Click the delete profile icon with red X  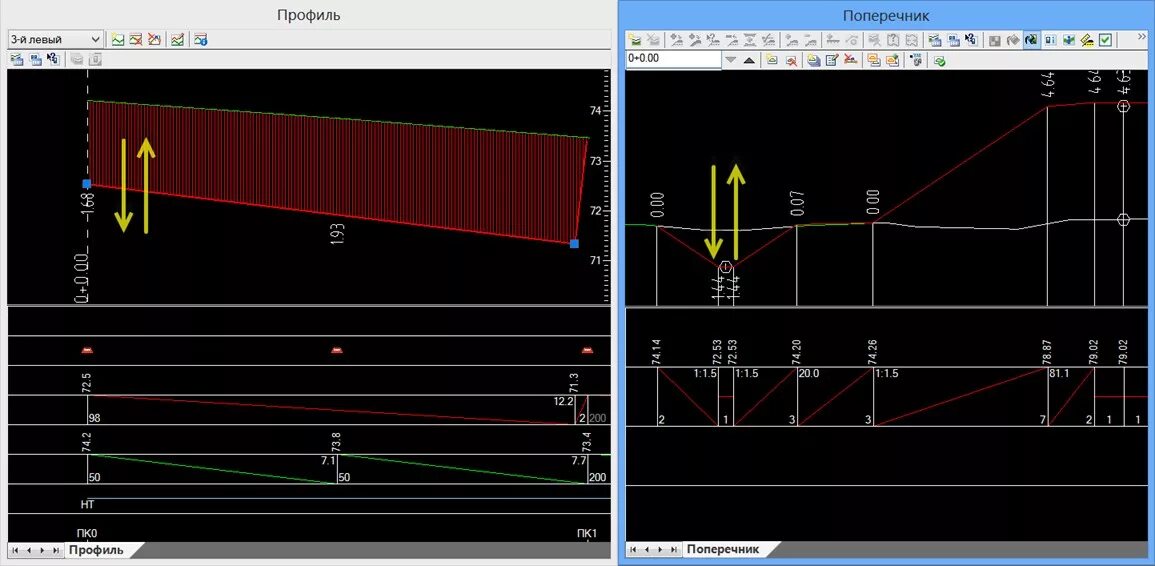click(x=153, y=39)
